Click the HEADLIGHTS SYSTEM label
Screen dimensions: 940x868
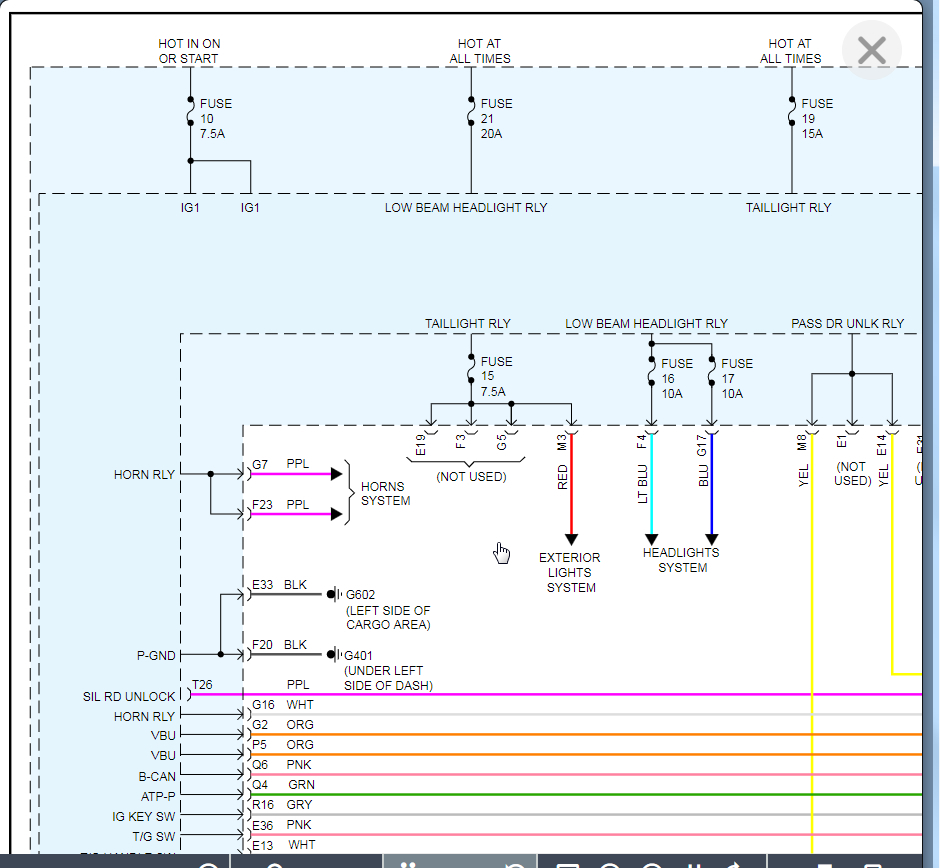coord(682,560)
